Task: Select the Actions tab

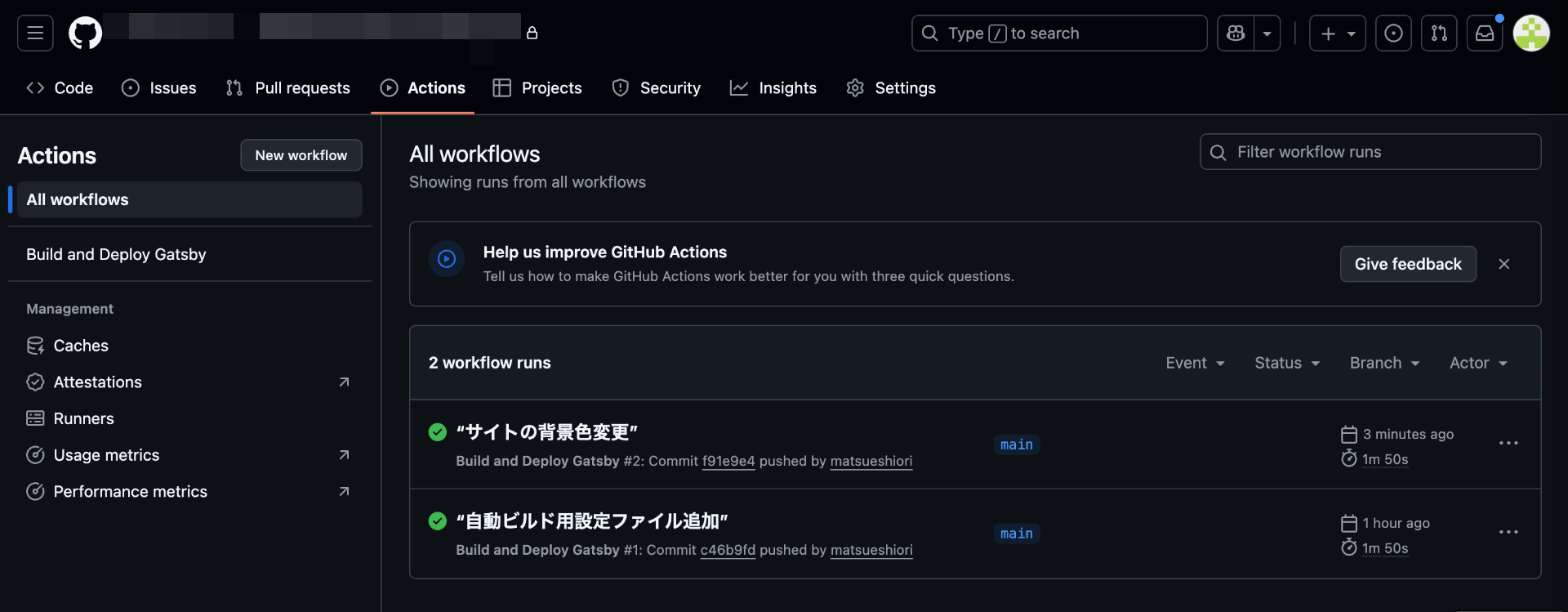Action: pos(423,87)
